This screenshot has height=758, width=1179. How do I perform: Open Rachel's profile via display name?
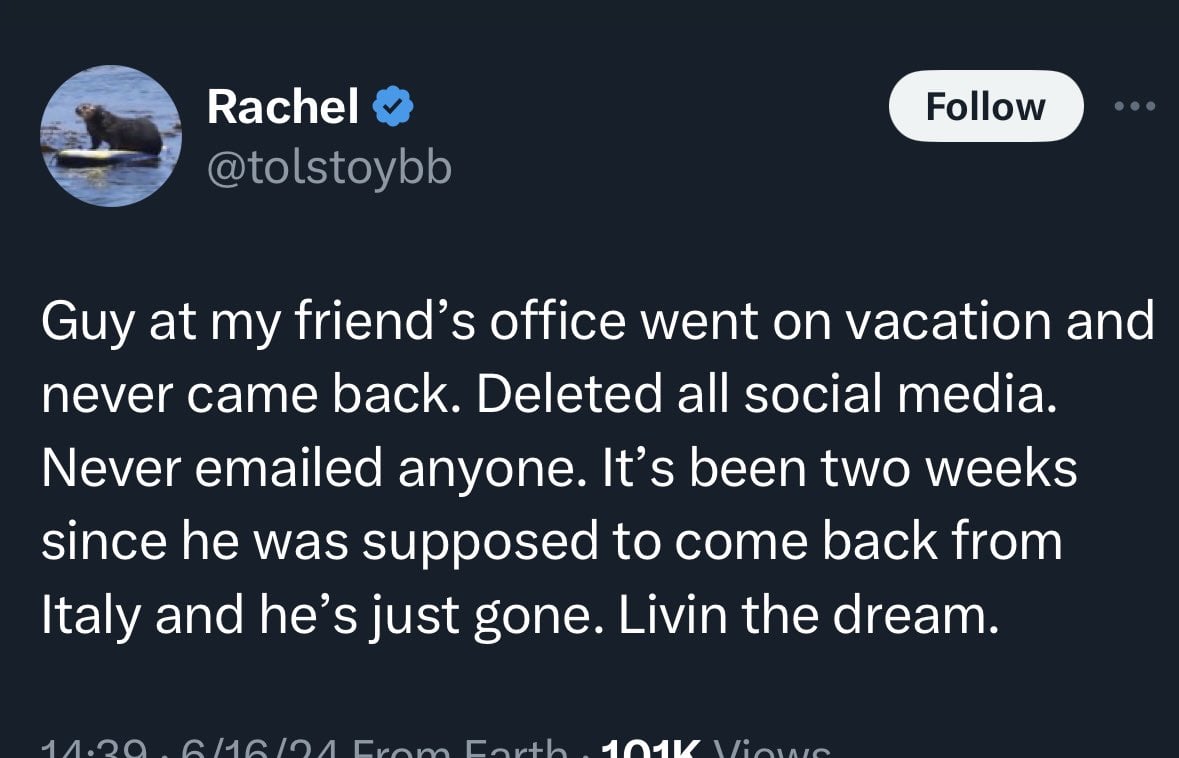282,106
